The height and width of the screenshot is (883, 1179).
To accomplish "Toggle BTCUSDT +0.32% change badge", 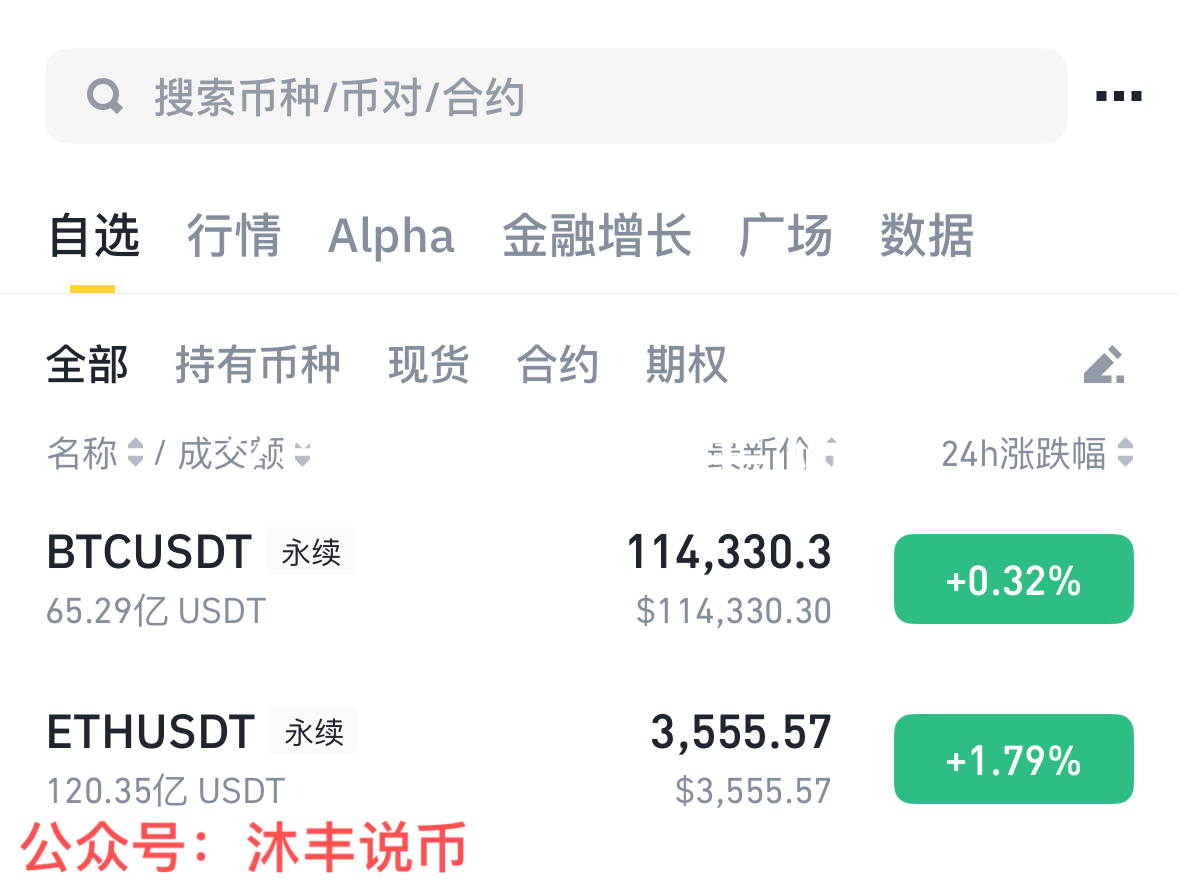I will pyautogui.click(x=1013, y=580).
